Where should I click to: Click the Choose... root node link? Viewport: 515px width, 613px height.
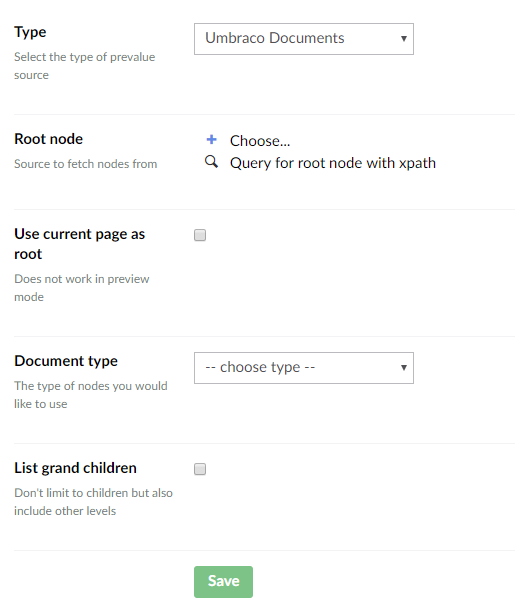coord(260,141)
